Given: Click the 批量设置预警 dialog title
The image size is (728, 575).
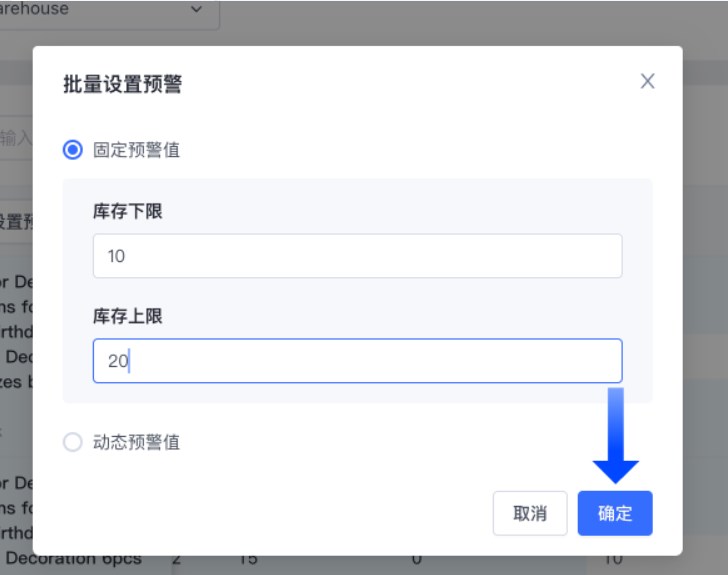Looking at the screenshot, I should [x=123, y=83].
